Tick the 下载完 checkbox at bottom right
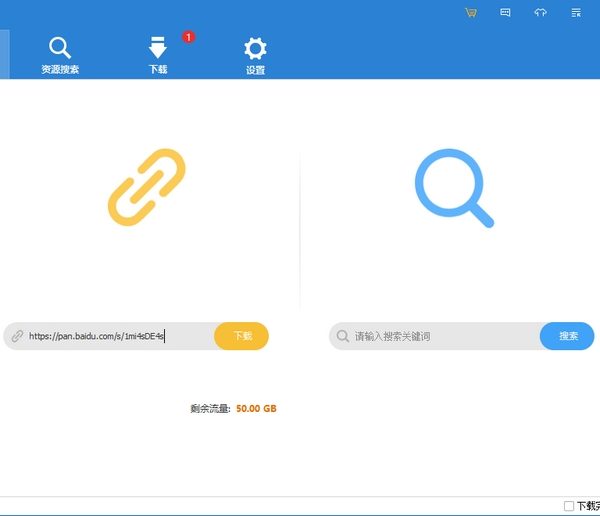The height and width of the screenshot is (516, 600). [x=569, y=507]
